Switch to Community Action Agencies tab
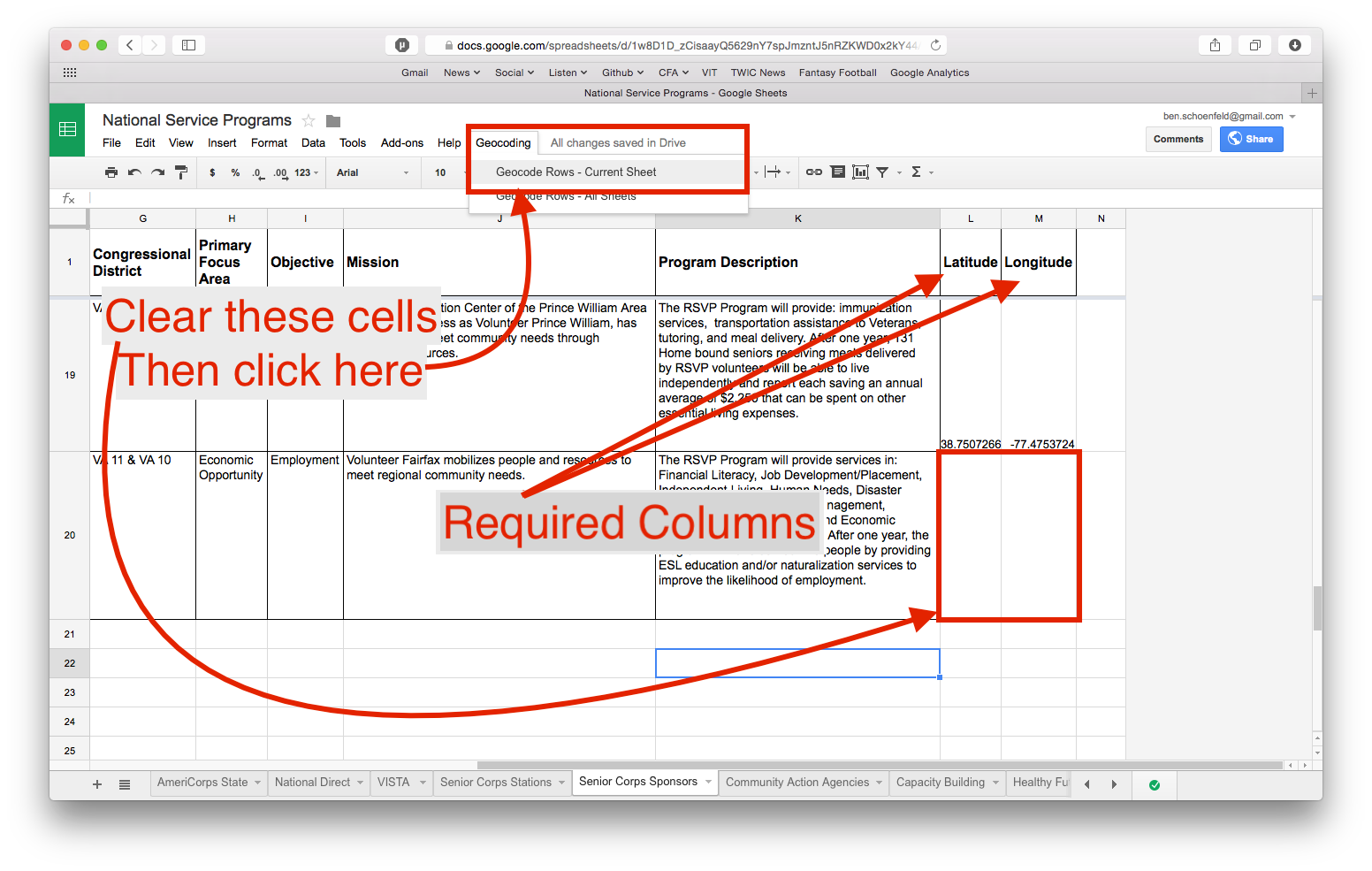The image size is (1372, 871). [797, 783]
